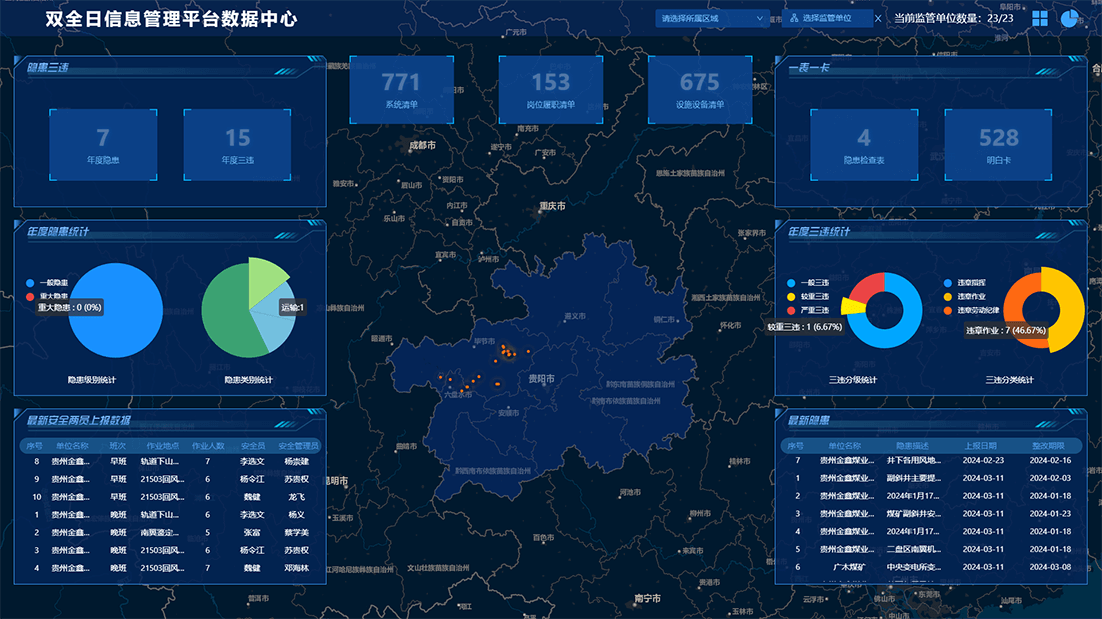This screenshot has width=1102, height=619.
Task: Click the 年度隐患 tile showing 7
Action: coord(103,144)
